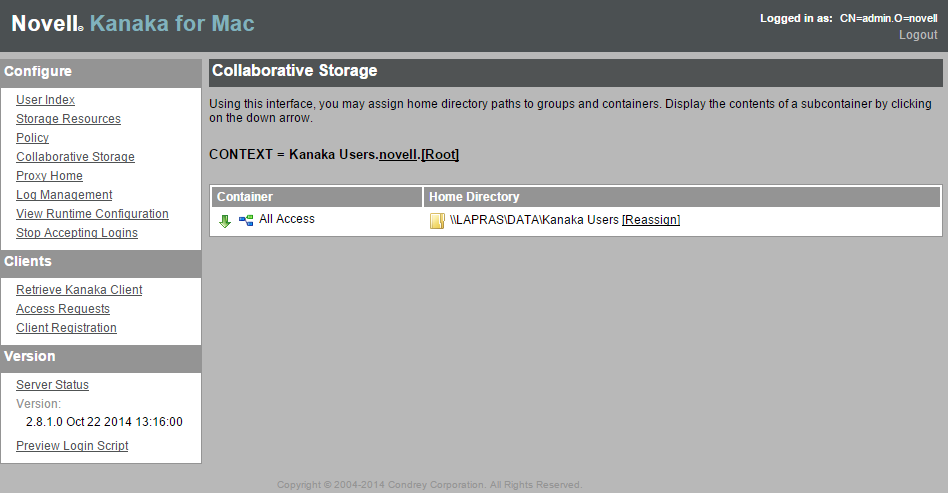Navigate to the [Root] context
Viewport: 948px width, 493px height.
pos(440,155)
